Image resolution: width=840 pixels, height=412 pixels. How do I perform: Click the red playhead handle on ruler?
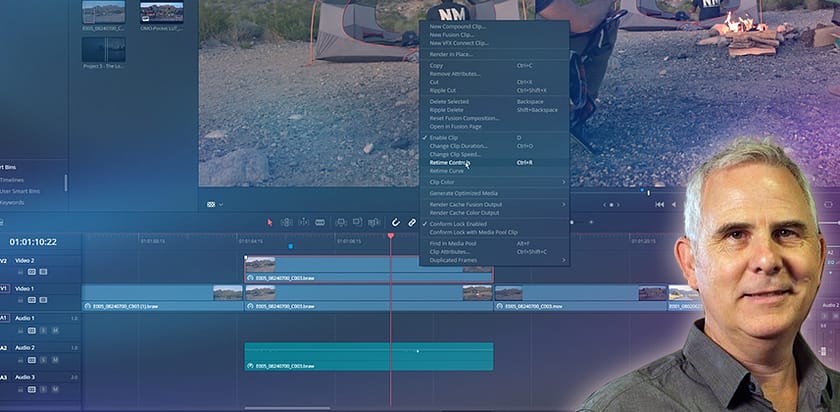point(391,236)
